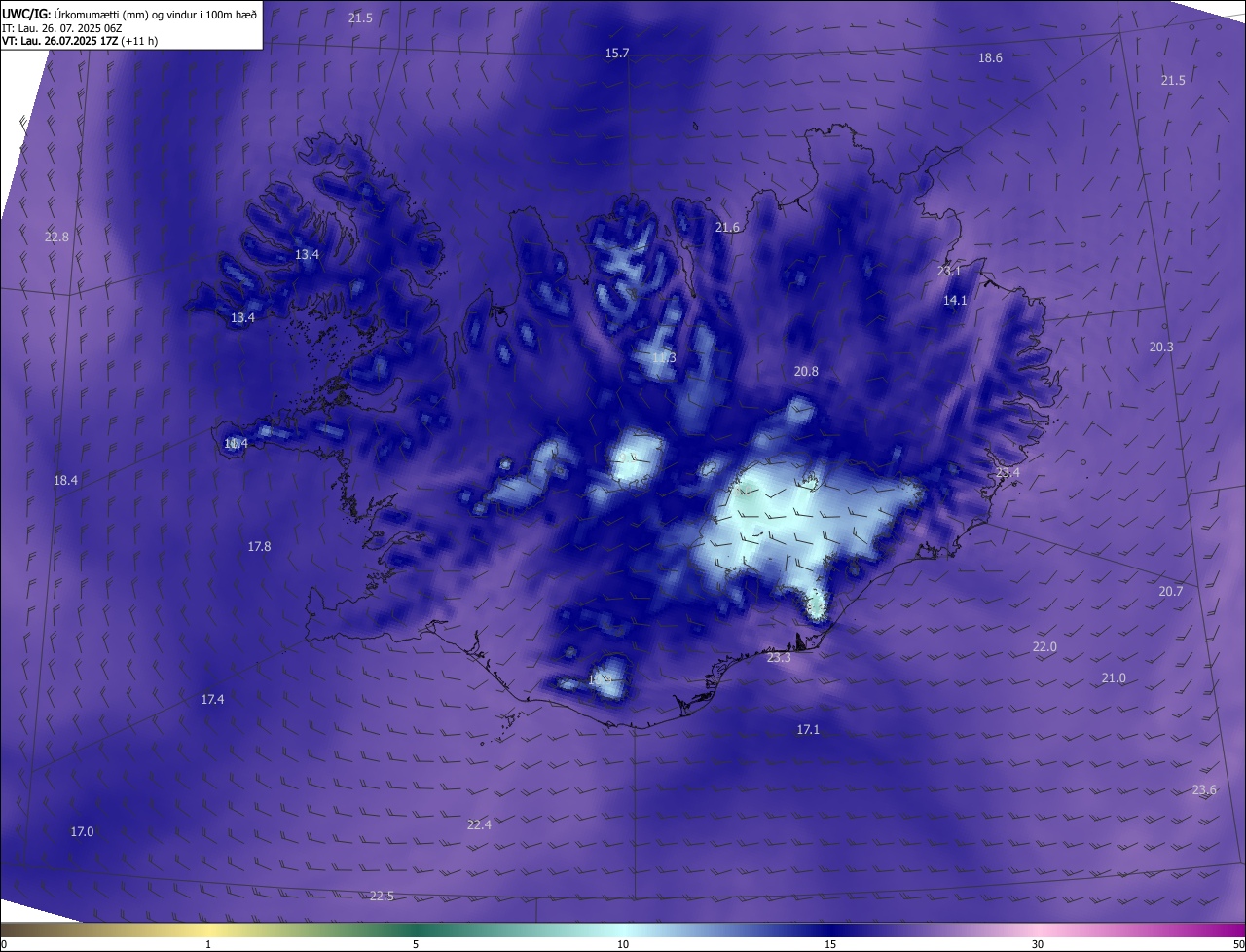Pick the 23.4 value label
This screenshot has height=952, width=1246.
click(1008, 473)
